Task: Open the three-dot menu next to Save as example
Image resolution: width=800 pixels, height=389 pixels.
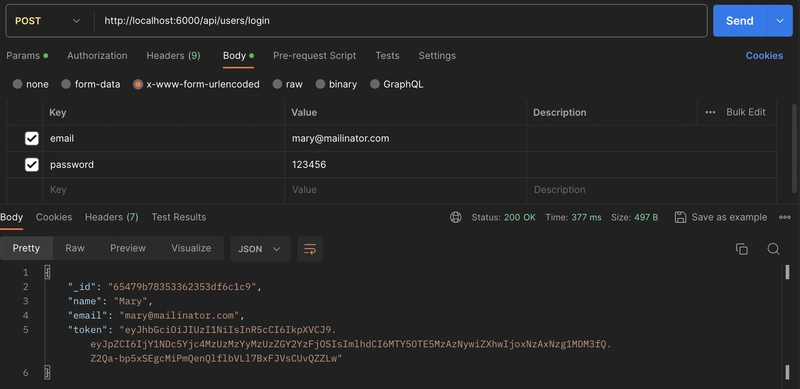Action: point(785,217)
